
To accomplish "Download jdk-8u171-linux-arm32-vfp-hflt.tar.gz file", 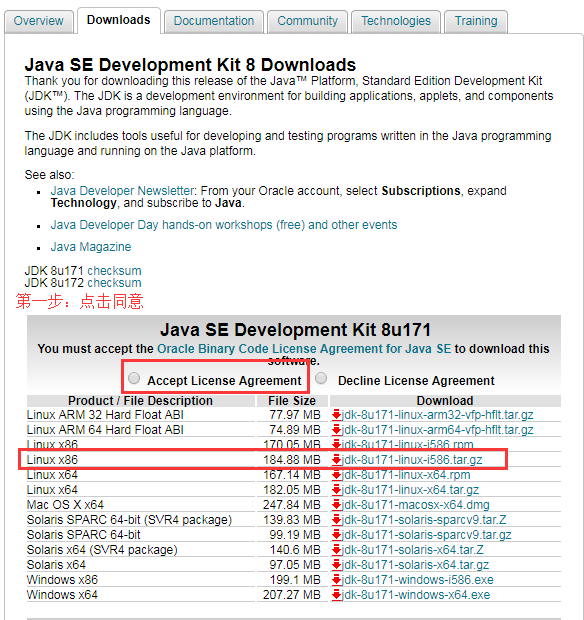I will pos(438,415).
